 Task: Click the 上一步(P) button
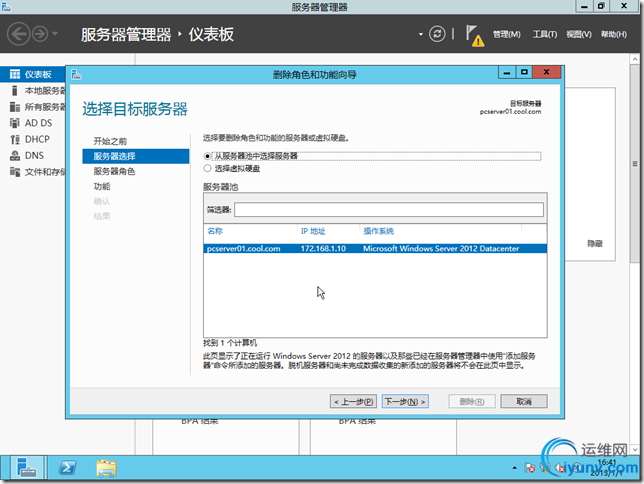pyautogui.click(x=353, y=401)
